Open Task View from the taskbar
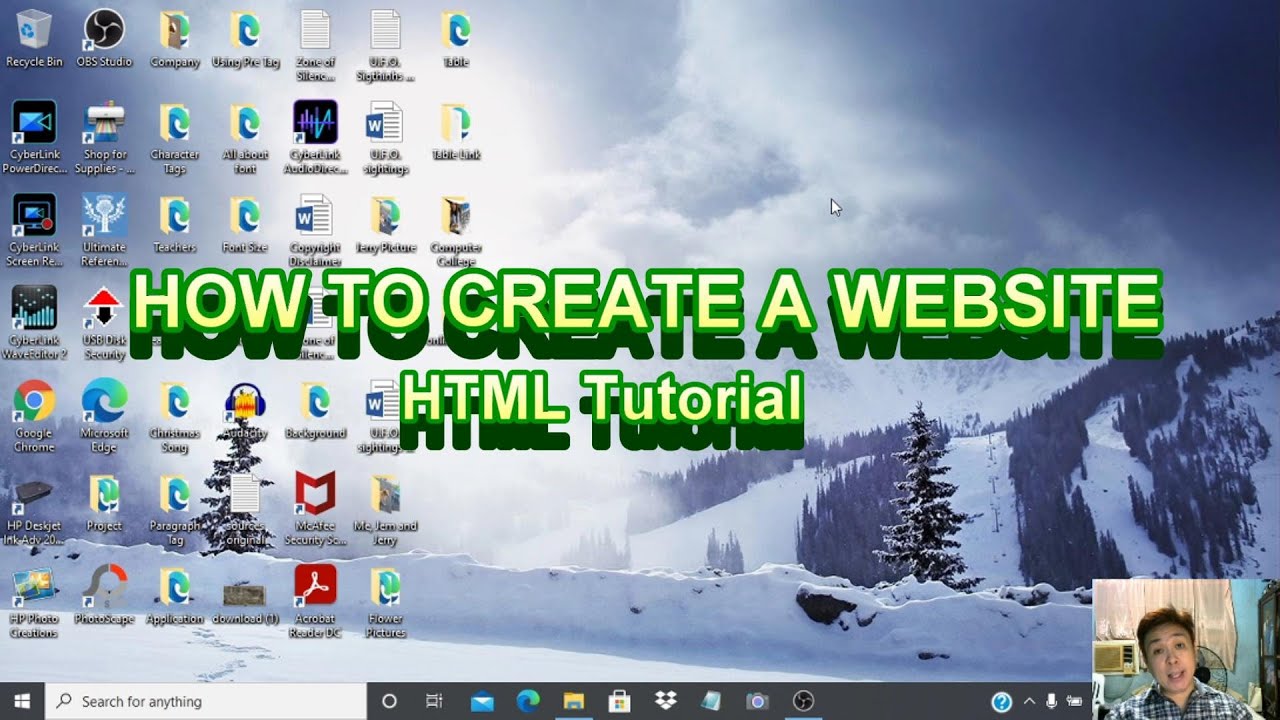 (434, 701)
